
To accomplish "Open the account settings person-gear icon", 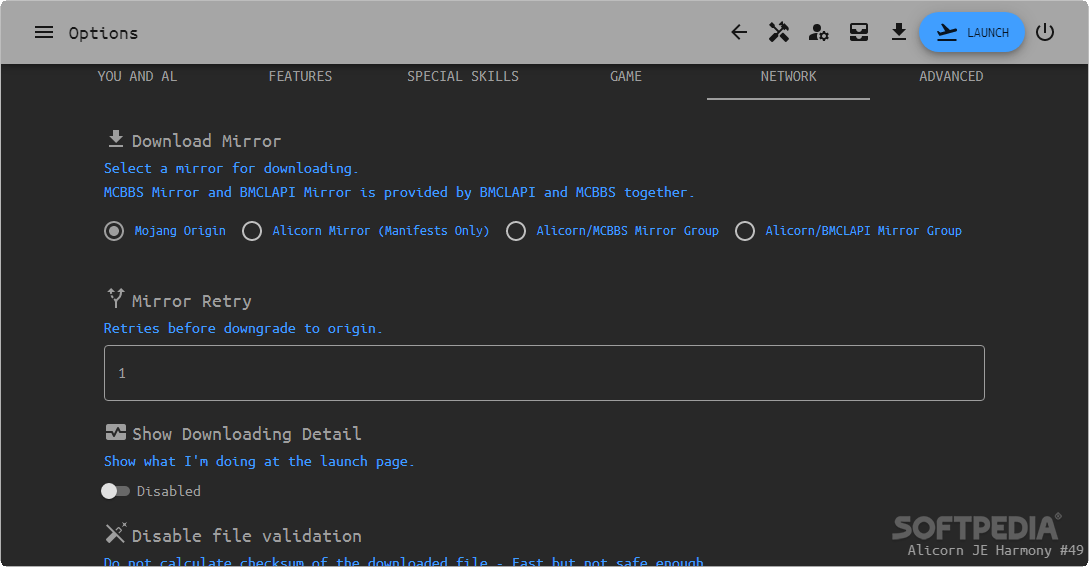I will [x=819, y=32].
